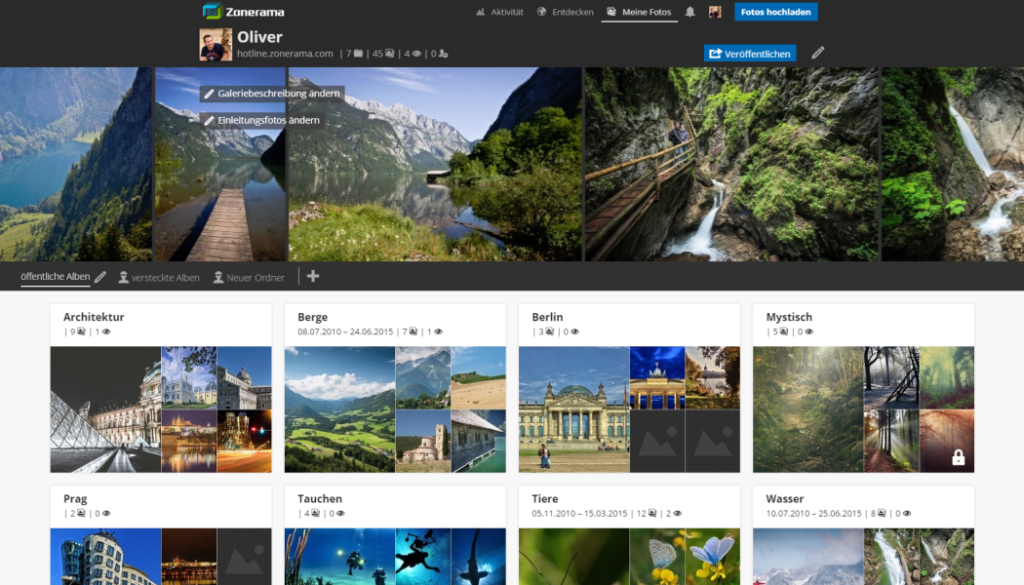This screenshot has width=1024, height=585.
Task: Click the green valley photo in Berge
Action: [340, 409]
